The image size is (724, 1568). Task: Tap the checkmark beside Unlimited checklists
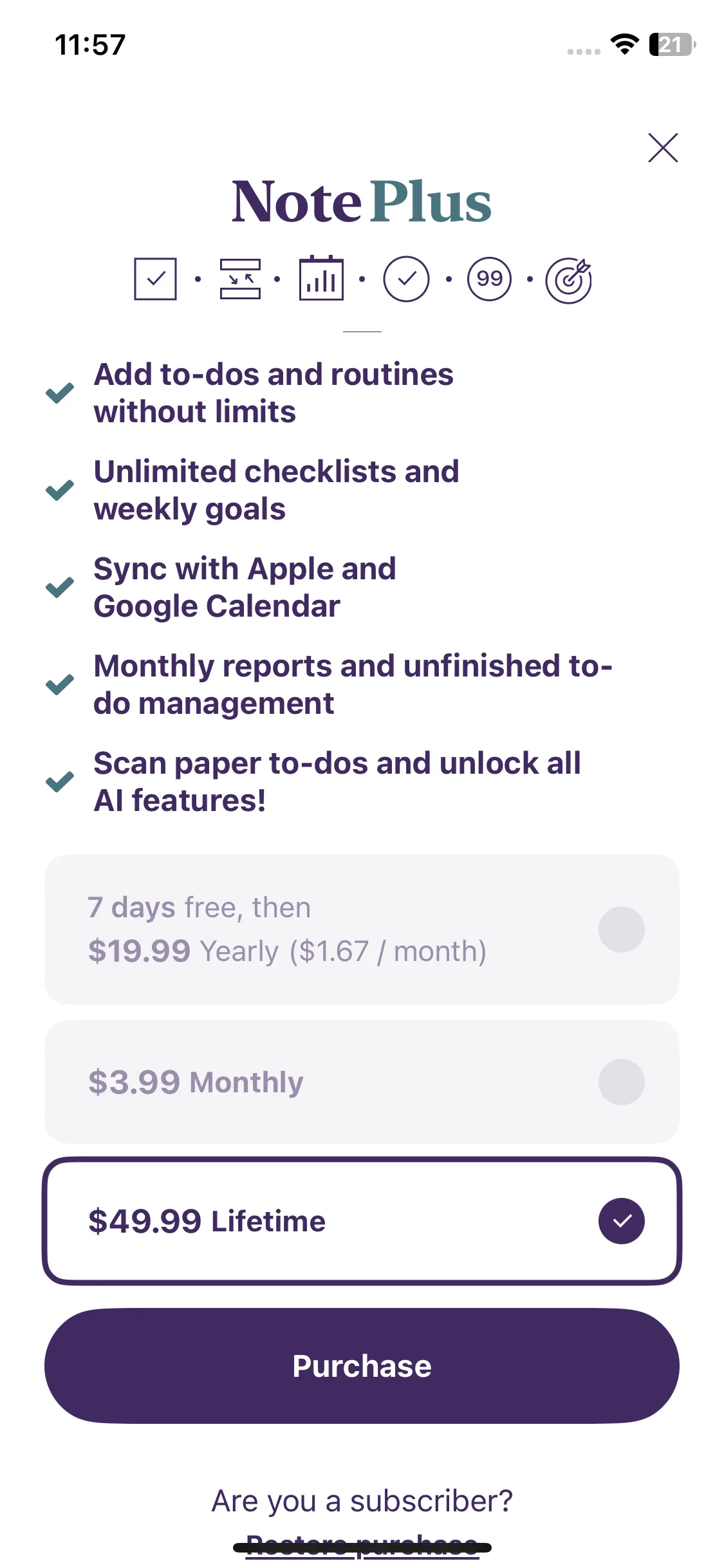pyautogui.click(x=60, y=490)
